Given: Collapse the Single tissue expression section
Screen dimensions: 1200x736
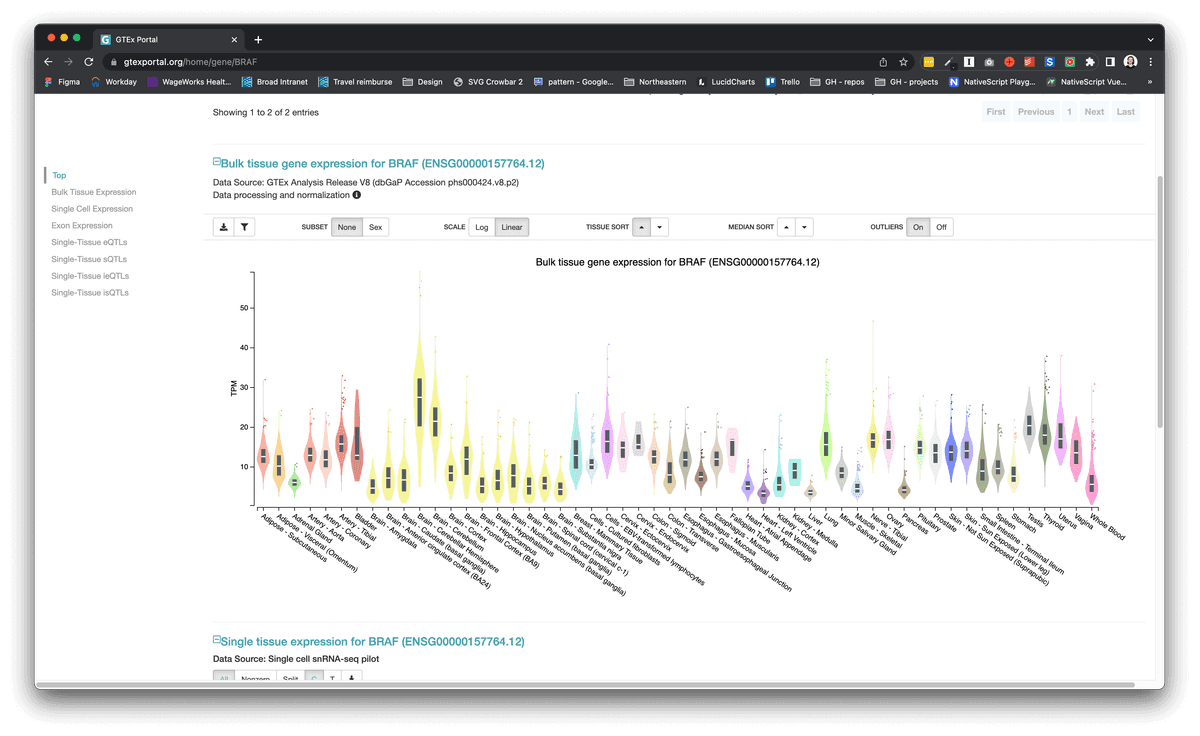Looking at the screenshot, I should tap(216, 640).
